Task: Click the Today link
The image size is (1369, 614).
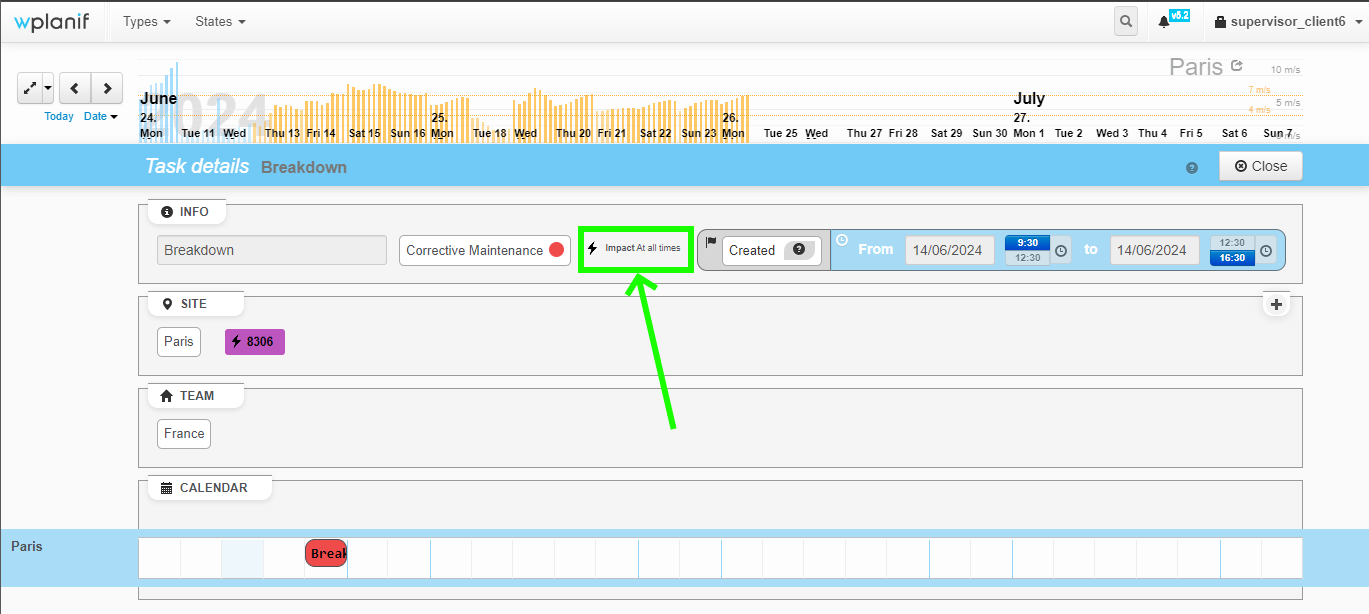Action: (58, 116)
